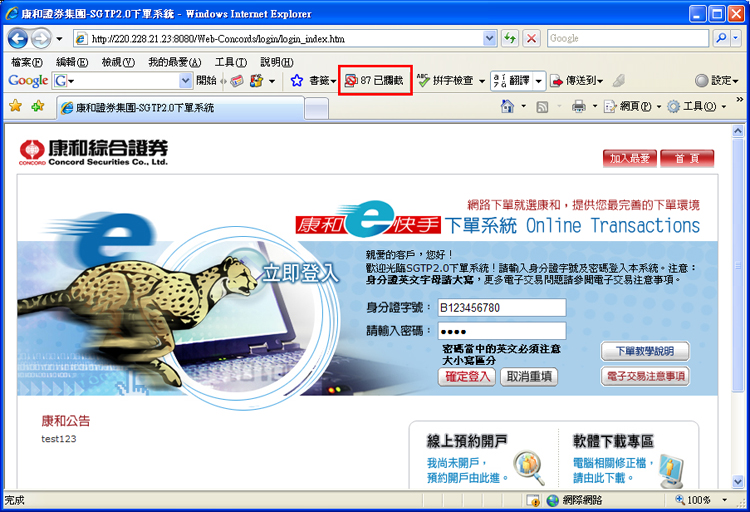The width and height of the screenshot is (750, 512).
Task: Click the 請輸入密碼 password field
Action: 502,331
